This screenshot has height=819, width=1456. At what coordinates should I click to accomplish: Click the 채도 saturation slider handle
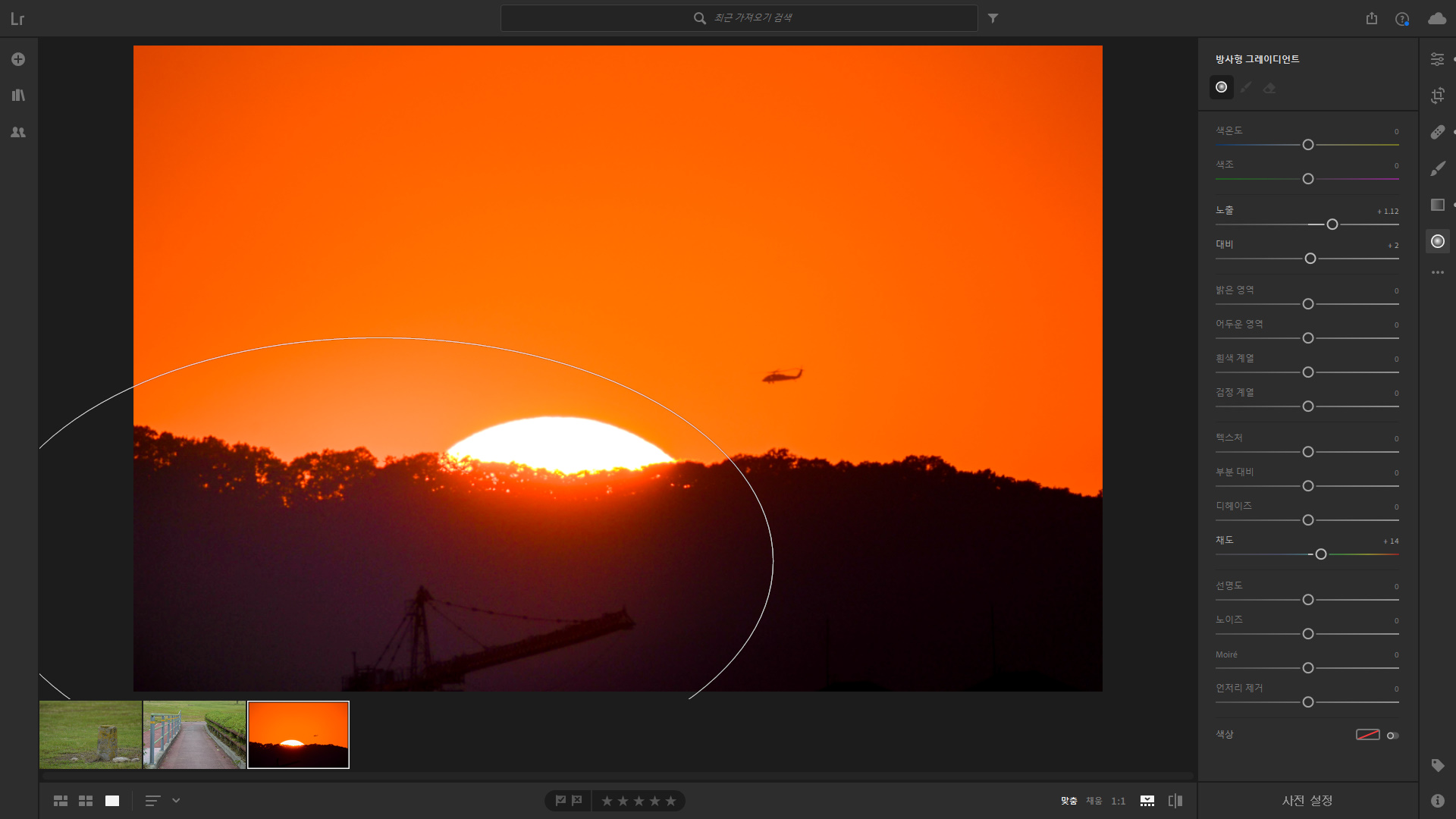pyautogui.click(x=1321, y=554)
